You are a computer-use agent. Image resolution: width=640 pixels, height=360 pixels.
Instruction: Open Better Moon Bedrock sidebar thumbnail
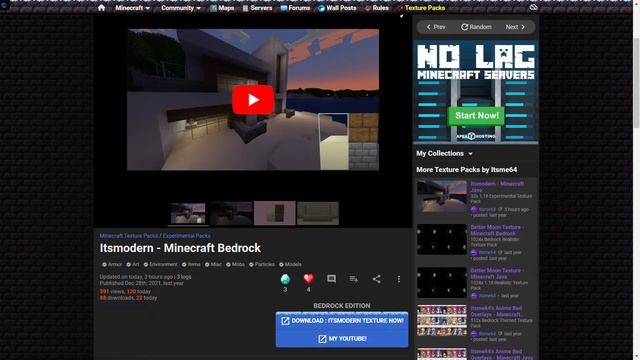[442, 239]
